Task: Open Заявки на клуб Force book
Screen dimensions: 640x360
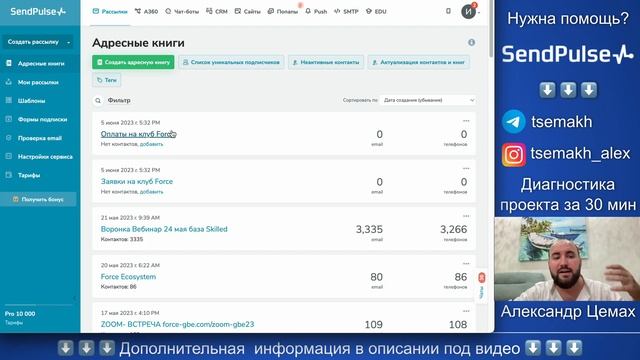Action: (x=137, y=181)
